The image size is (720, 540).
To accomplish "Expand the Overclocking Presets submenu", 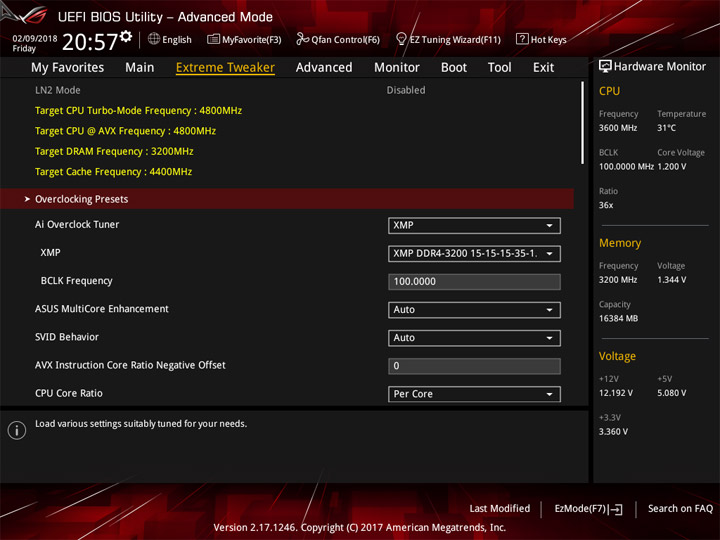I will [x=287, y=199].
